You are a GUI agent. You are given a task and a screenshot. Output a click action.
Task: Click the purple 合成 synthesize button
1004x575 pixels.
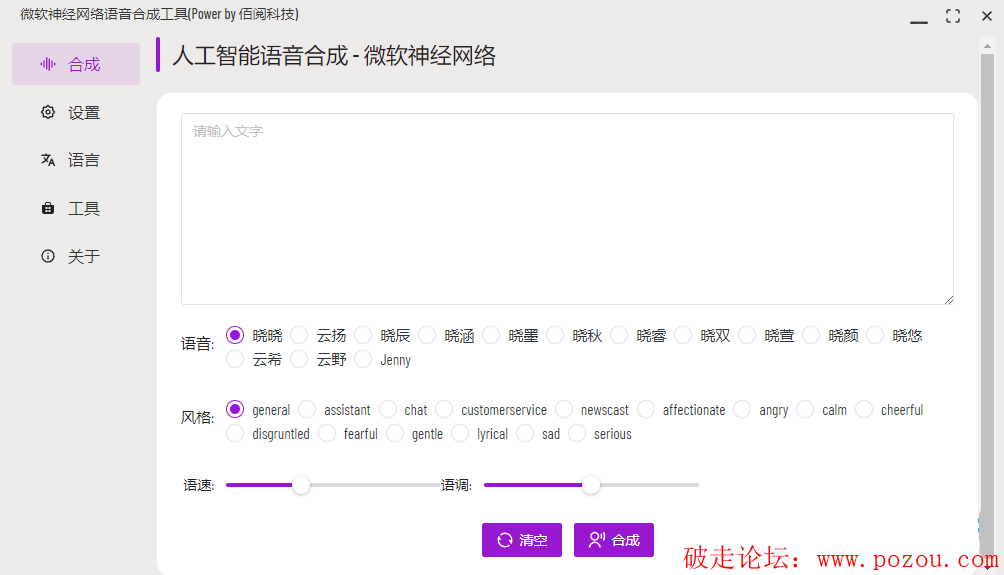pyautogui.click(x=613, y=540)
